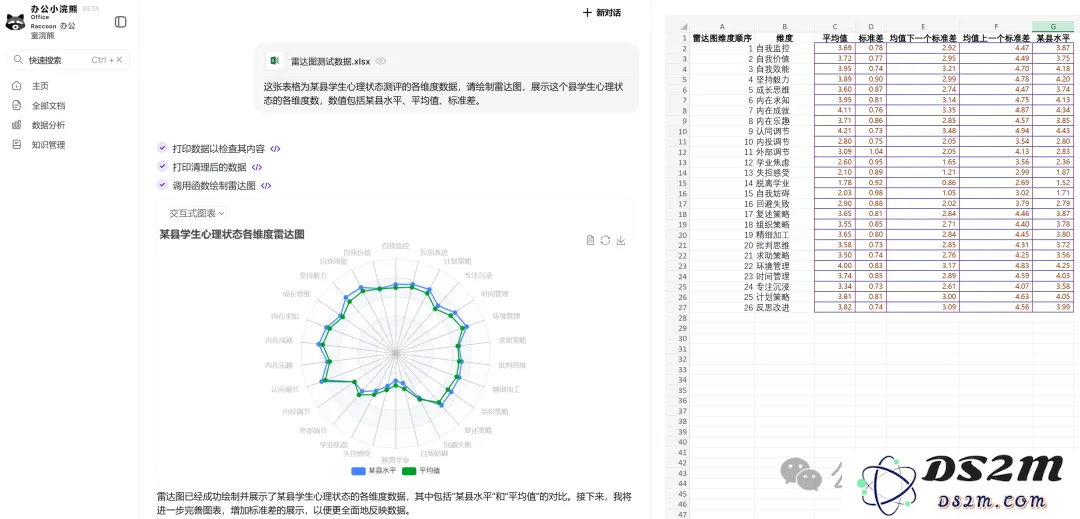Select the 学业焦虑 cell in spreadsheet
The image size is (1080, 519).
(784, 162)
